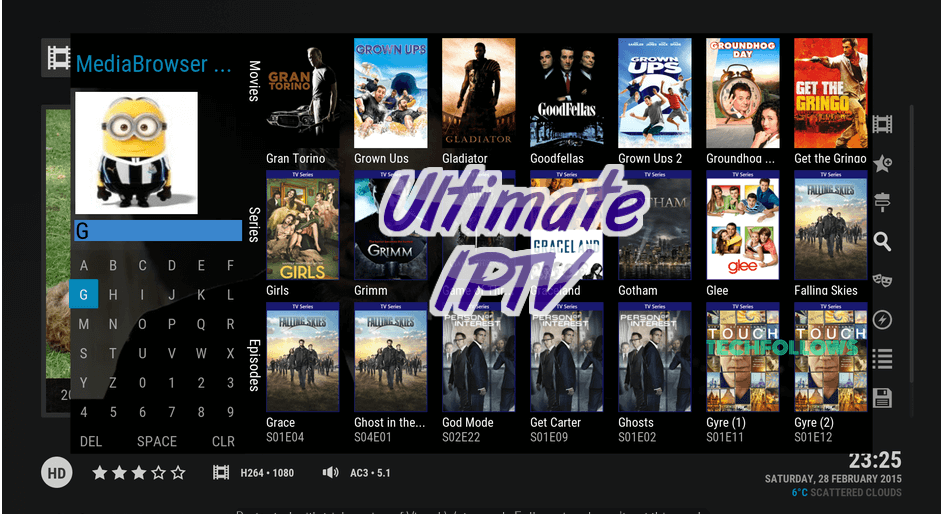Click the HD badge icon

(x=57, y=473)
